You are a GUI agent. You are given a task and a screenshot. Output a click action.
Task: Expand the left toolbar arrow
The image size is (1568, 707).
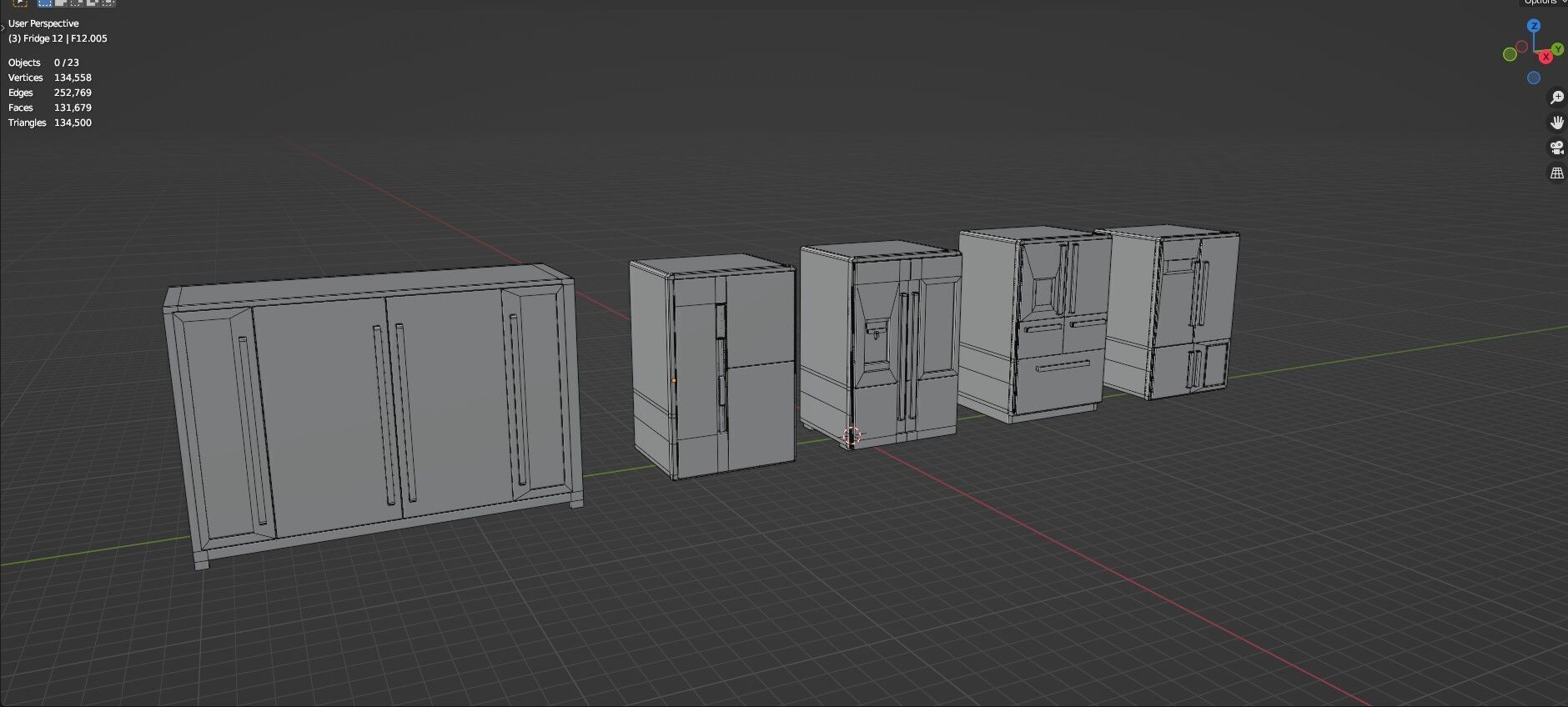click(3, 28)
